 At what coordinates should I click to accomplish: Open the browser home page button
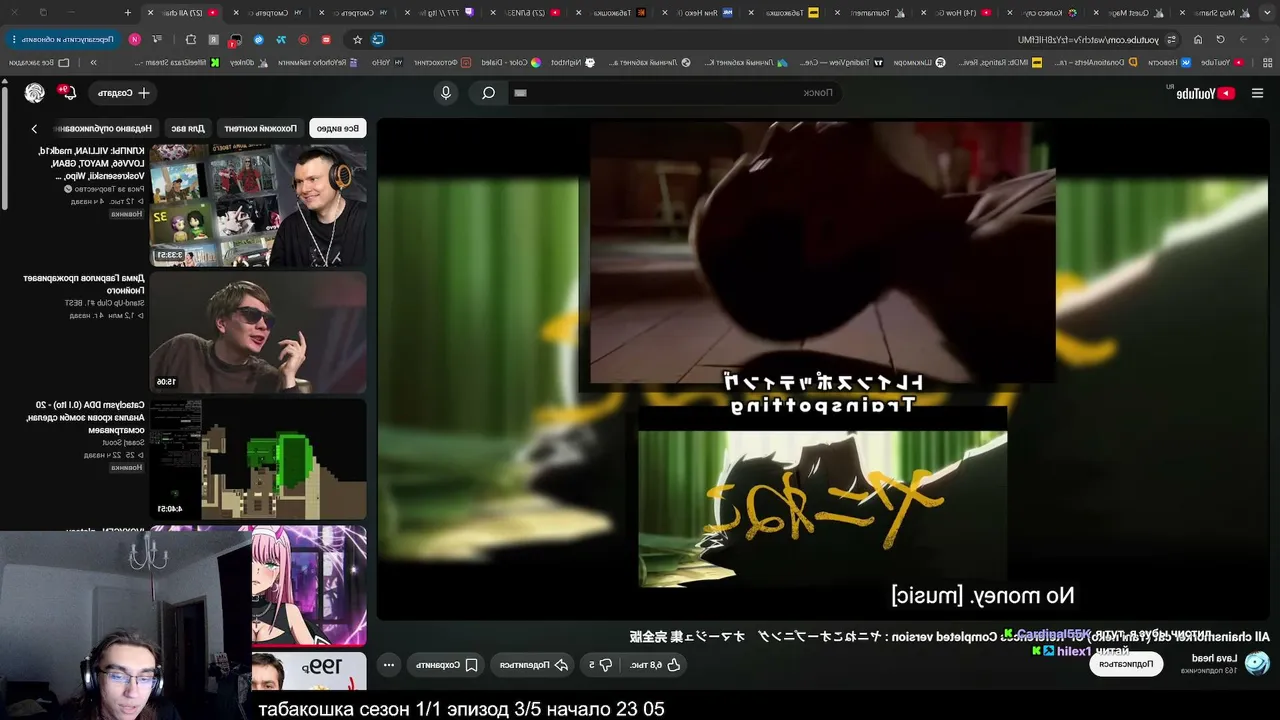(1198, 39)
